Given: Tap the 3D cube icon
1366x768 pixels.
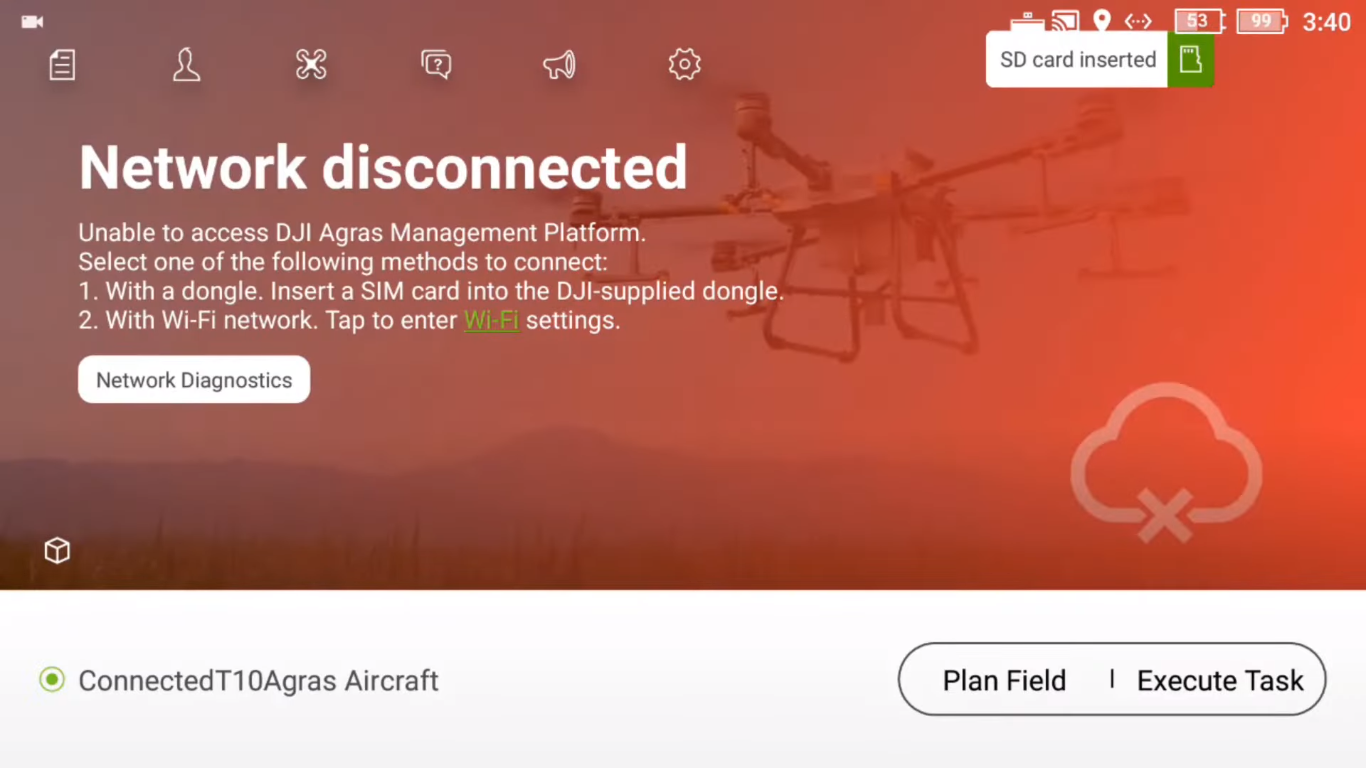Looking at the screenshot, I should coord(57,550).
